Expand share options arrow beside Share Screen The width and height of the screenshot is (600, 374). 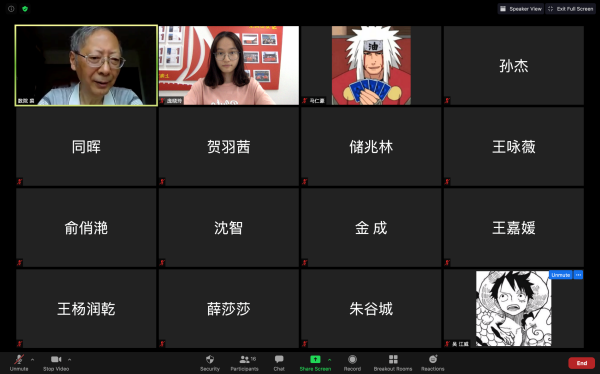pos(329,359)
